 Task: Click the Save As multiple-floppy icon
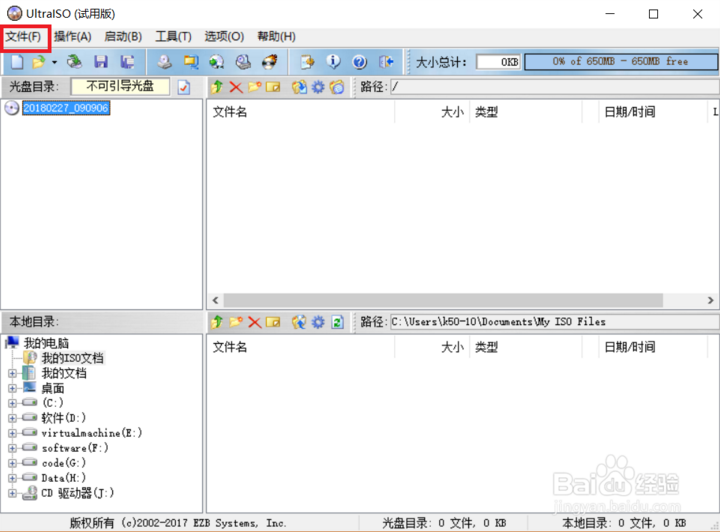click(x=127, y=62)
